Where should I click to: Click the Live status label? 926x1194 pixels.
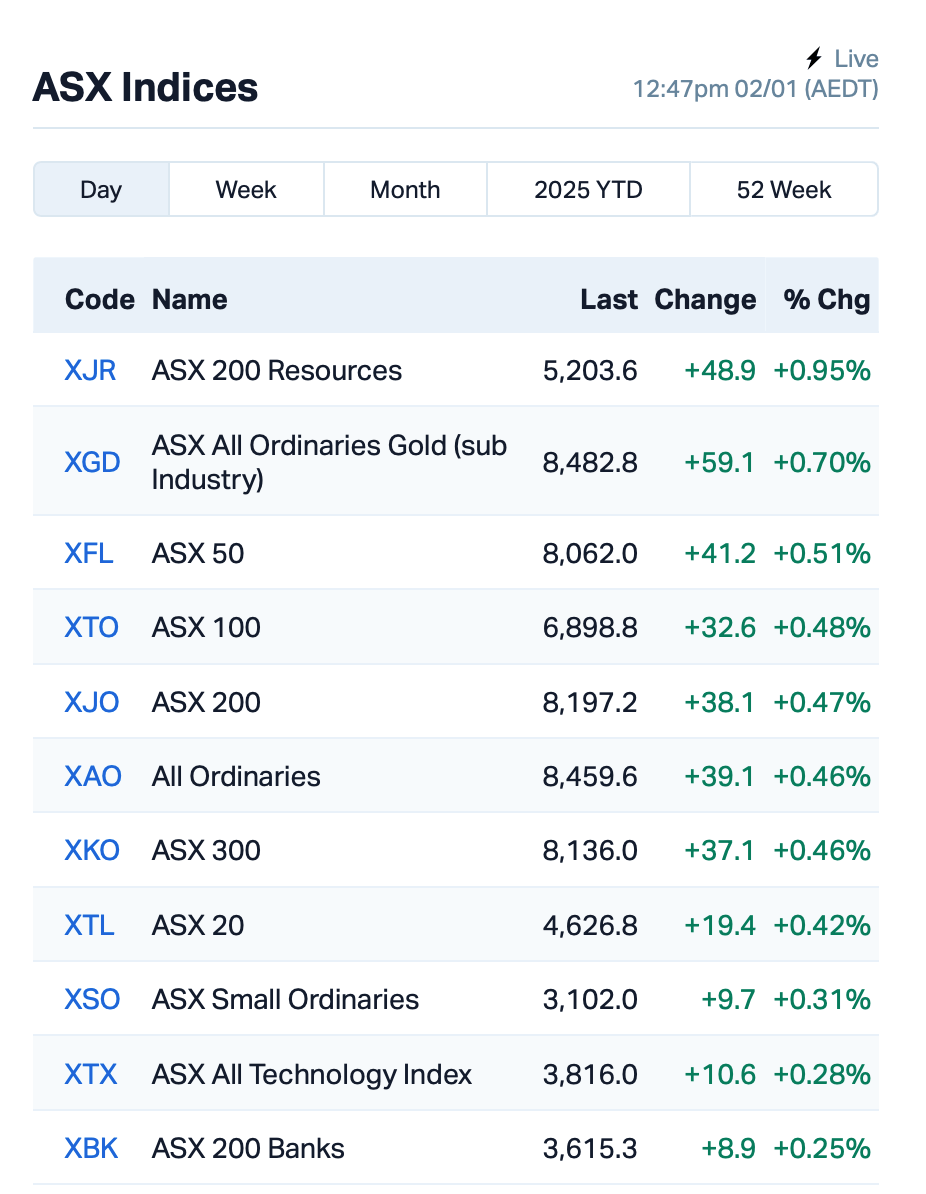856,58
